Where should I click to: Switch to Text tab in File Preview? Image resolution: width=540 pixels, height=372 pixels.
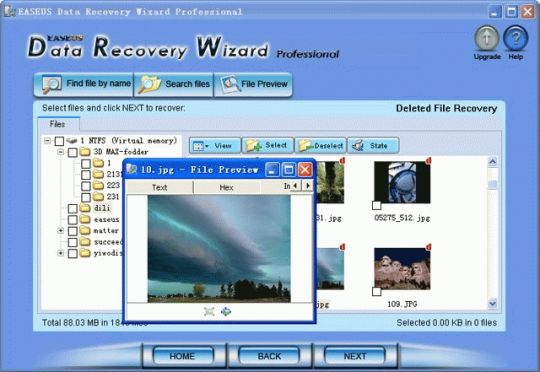click(x=159, y=187)
